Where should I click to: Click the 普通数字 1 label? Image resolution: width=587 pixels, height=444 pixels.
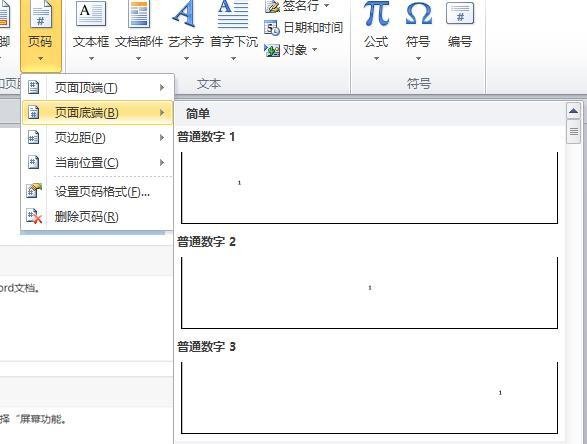click(206, 137)
